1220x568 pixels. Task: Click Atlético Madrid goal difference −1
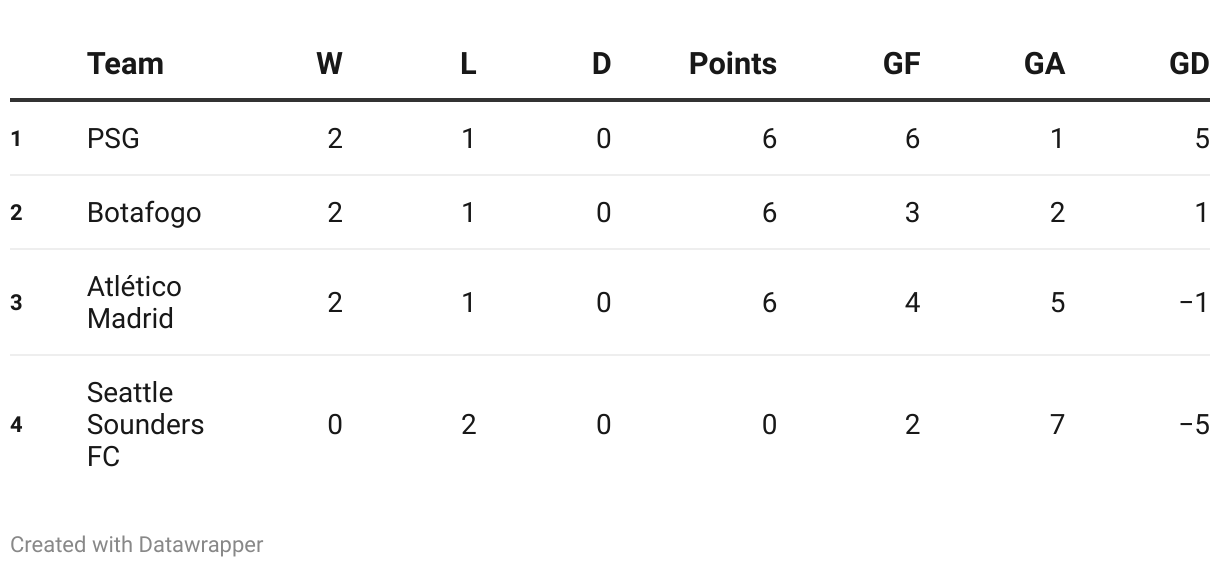tap(1194, 302)
